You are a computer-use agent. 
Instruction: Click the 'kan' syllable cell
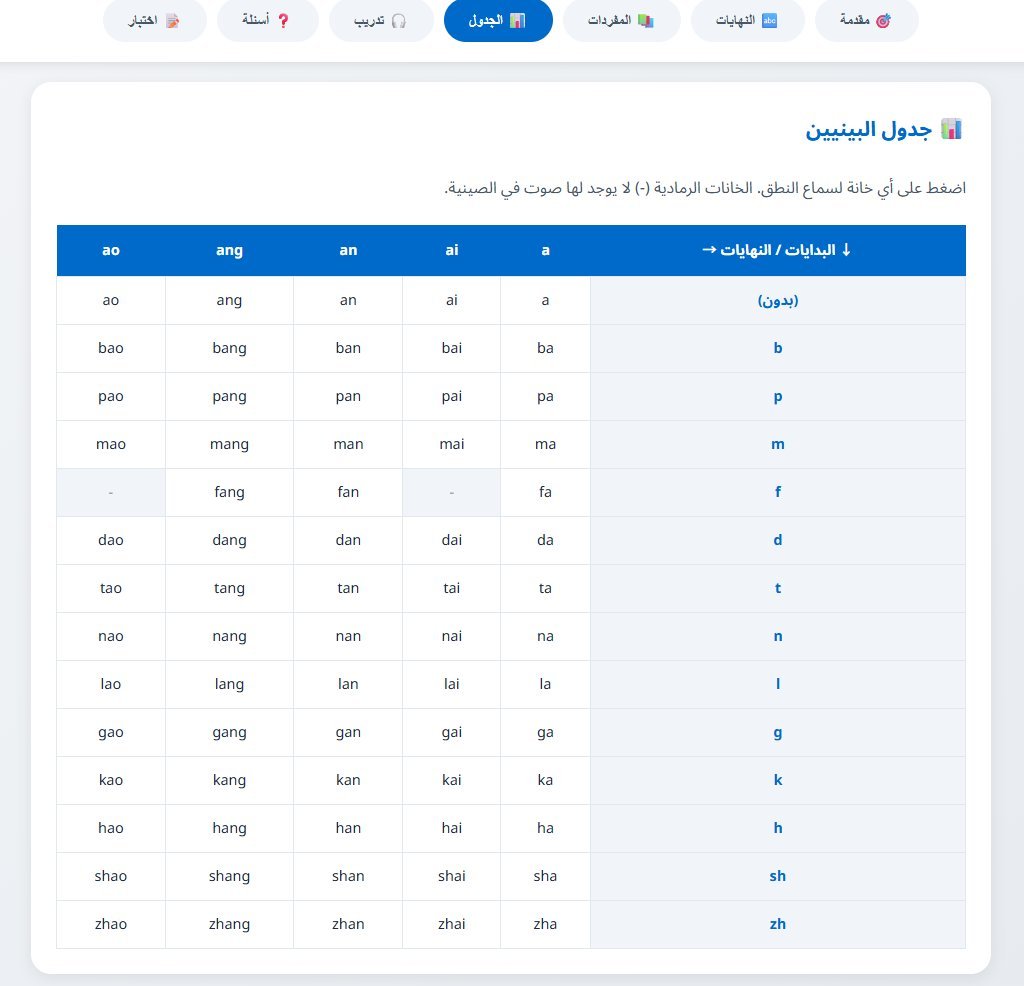(348, 780)
